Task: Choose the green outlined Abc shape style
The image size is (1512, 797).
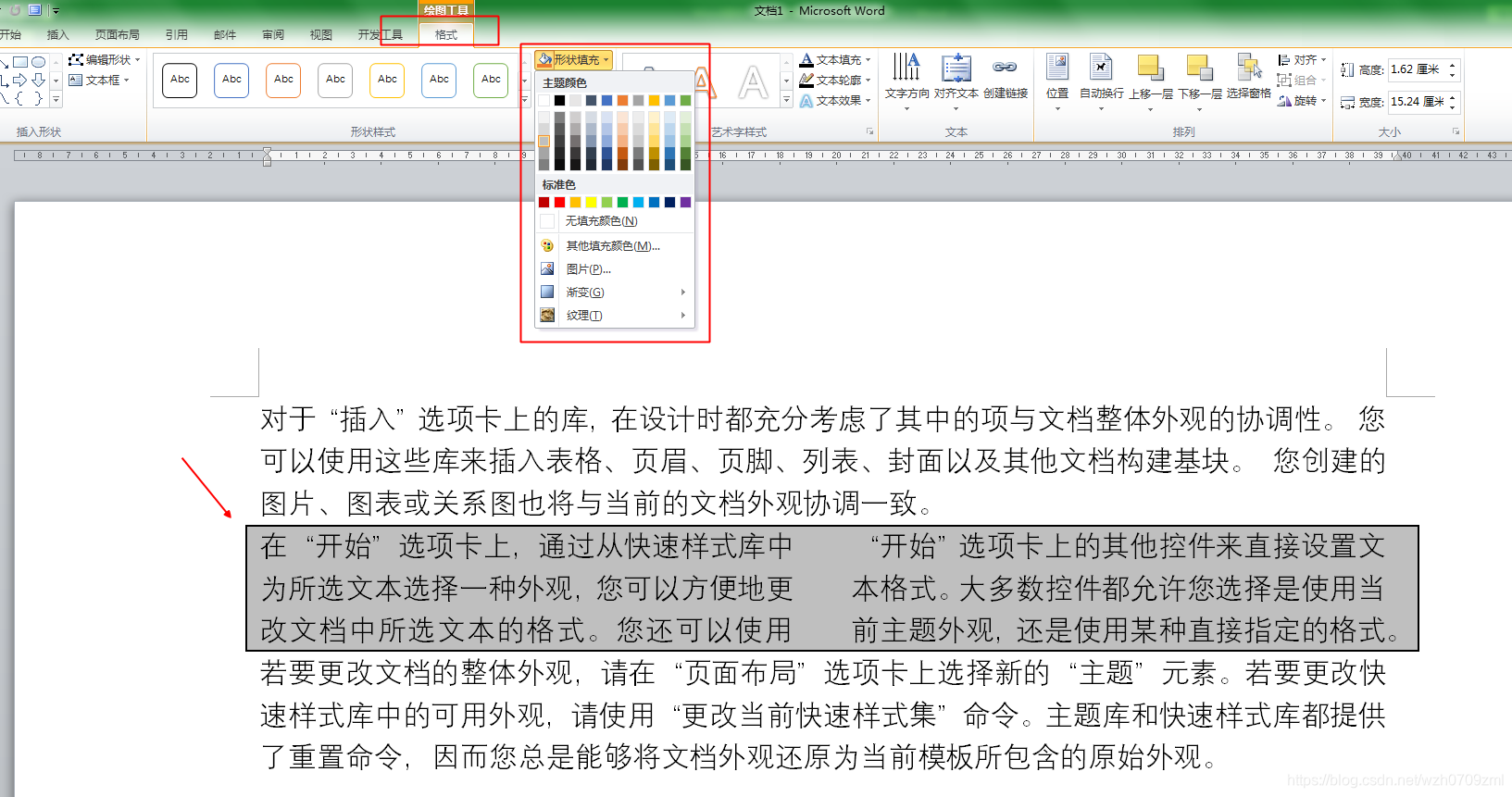Action: (491, 80)
